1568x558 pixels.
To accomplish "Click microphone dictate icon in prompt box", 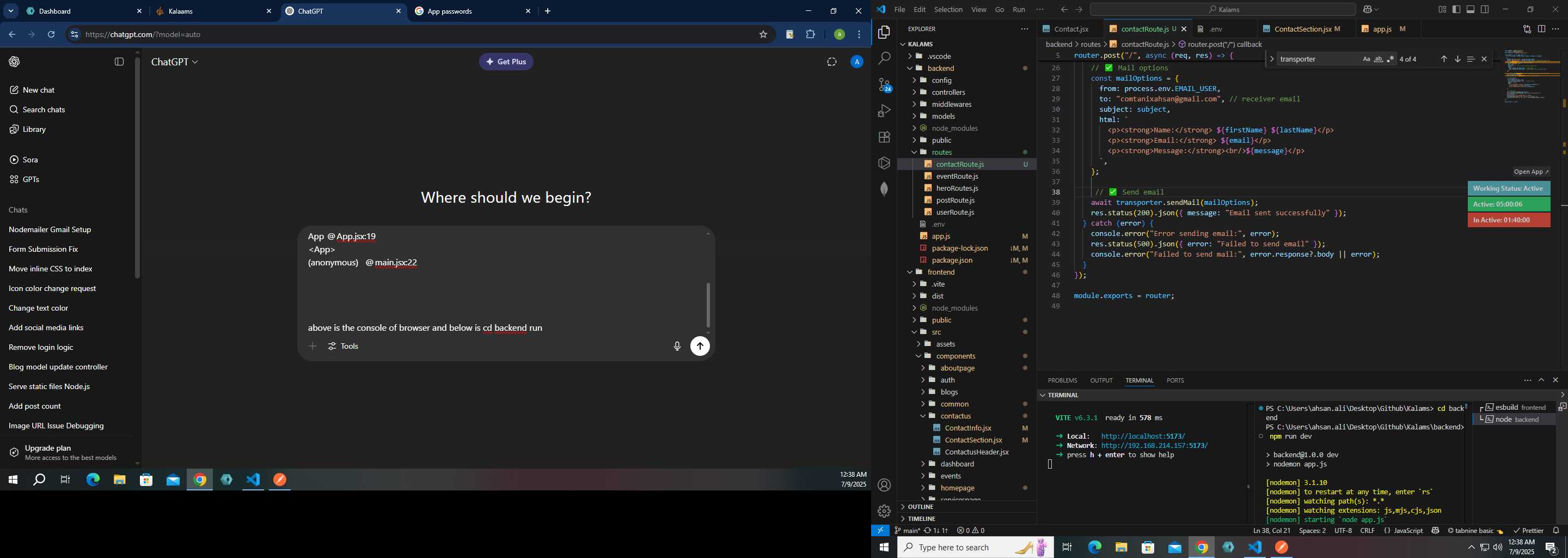I will click(676, 346).
